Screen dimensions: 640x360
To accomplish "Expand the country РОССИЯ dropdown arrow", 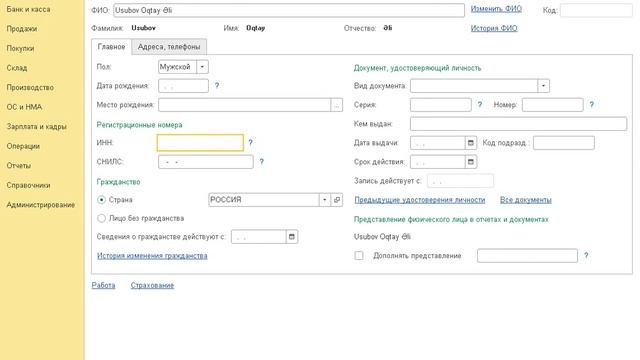I will (x=325, y=200).
